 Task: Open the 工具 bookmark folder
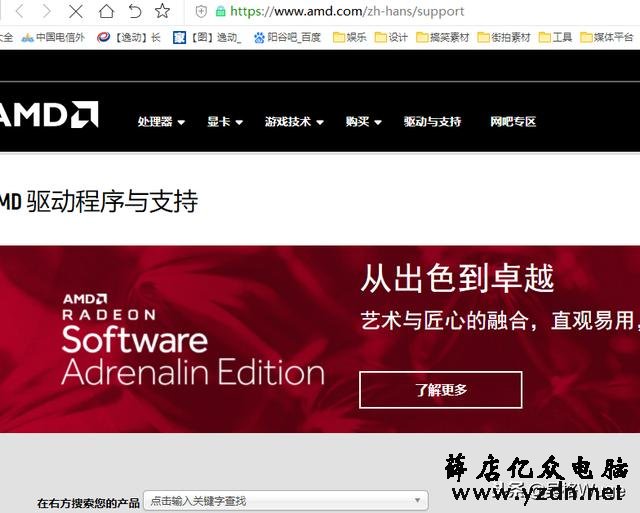coord(556,38)
